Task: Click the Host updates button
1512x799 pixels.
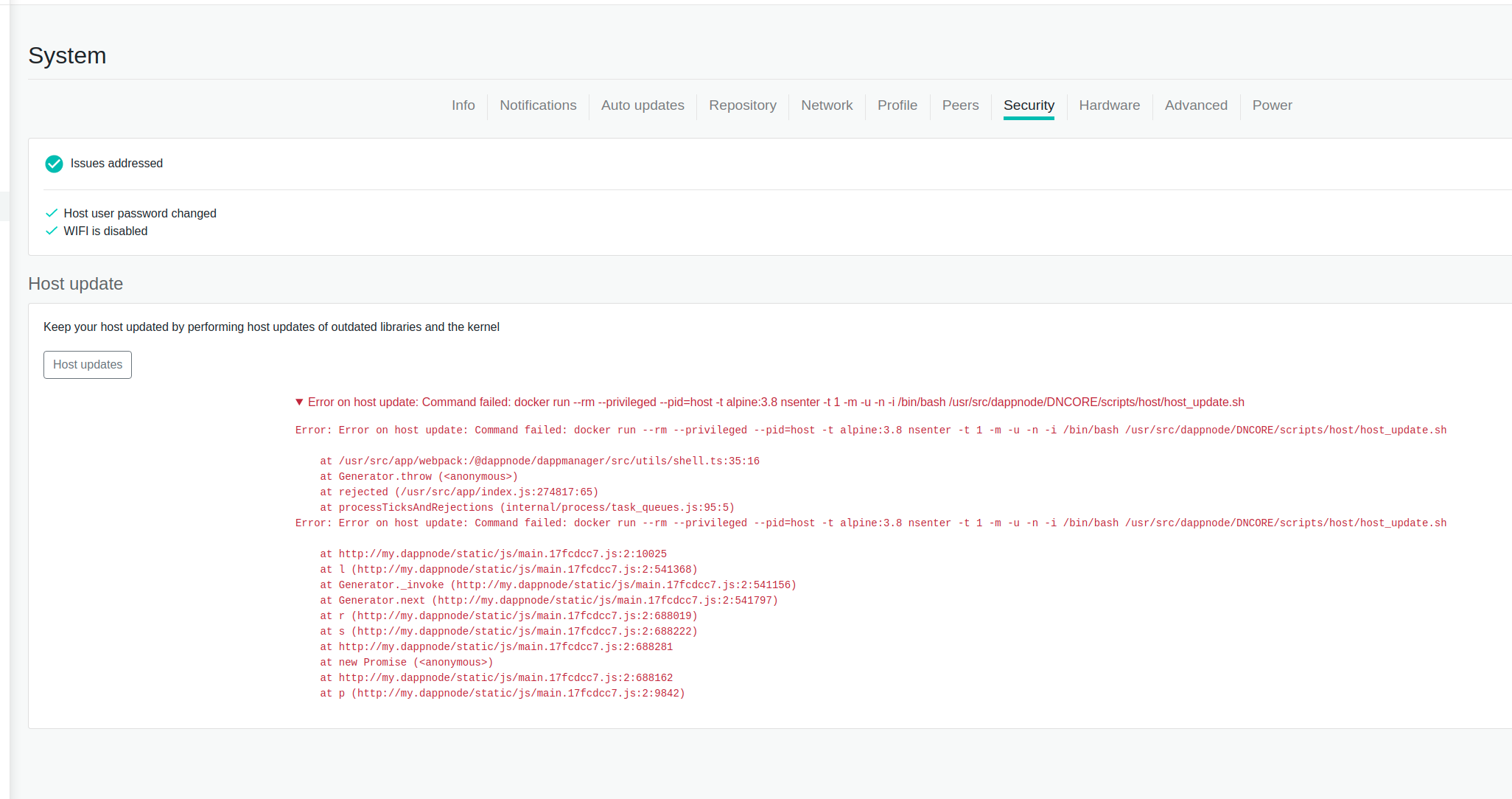Action: click(87, 364)
